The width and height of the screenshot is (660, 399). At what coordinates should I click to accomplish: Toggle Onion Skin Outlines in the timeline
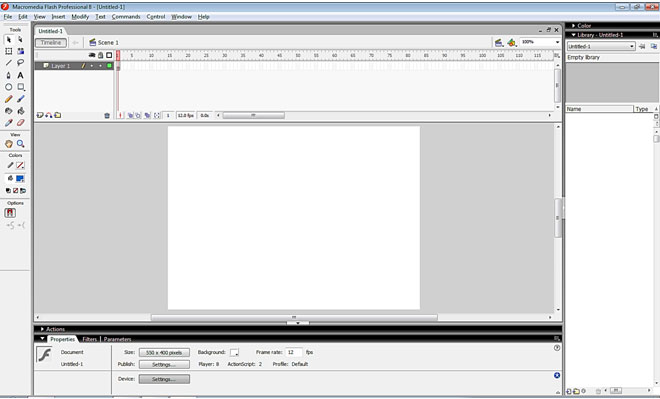point(138,115)
